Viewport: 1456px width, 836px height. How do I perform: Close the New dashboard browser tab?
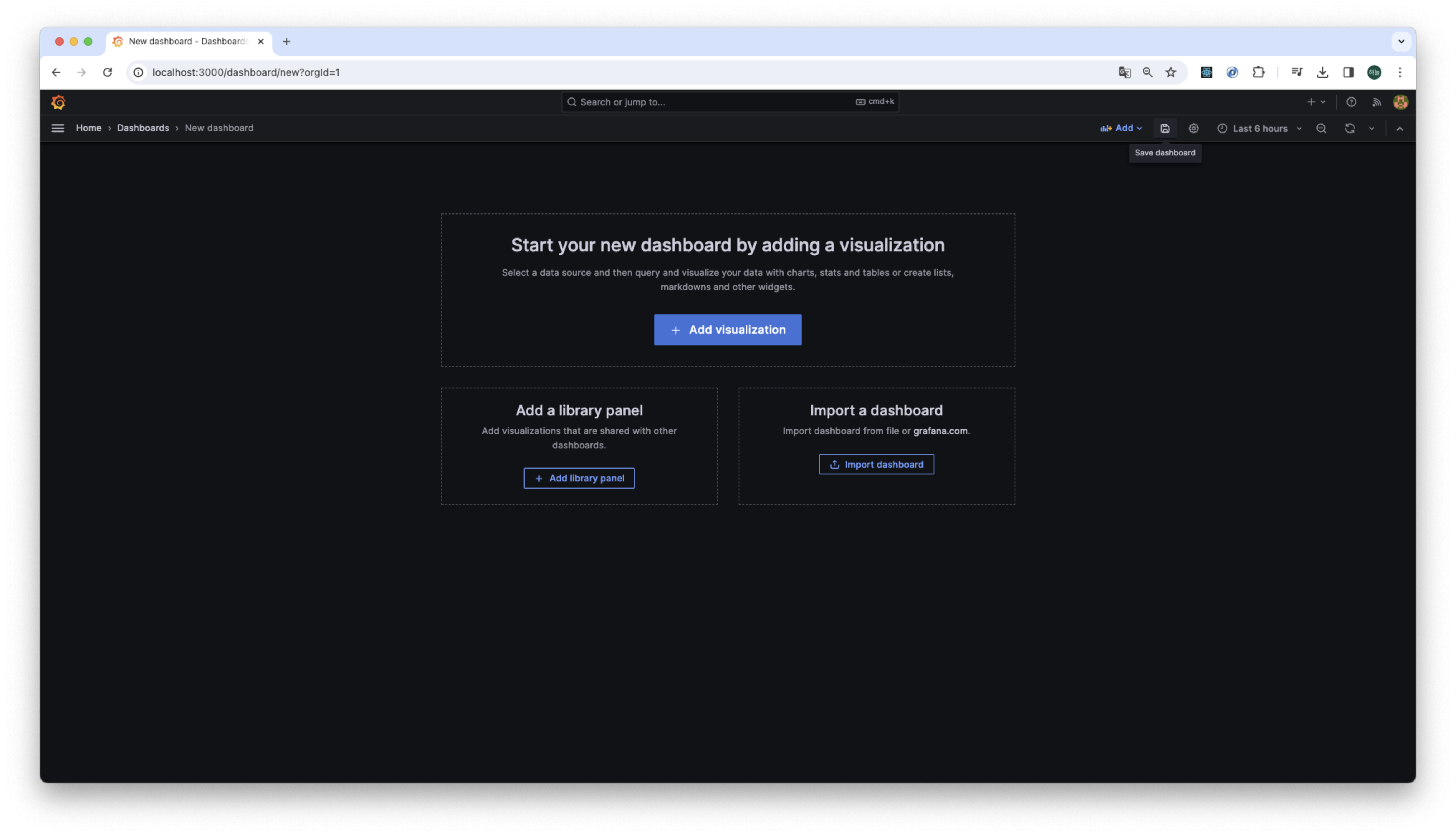click(261, 41)
